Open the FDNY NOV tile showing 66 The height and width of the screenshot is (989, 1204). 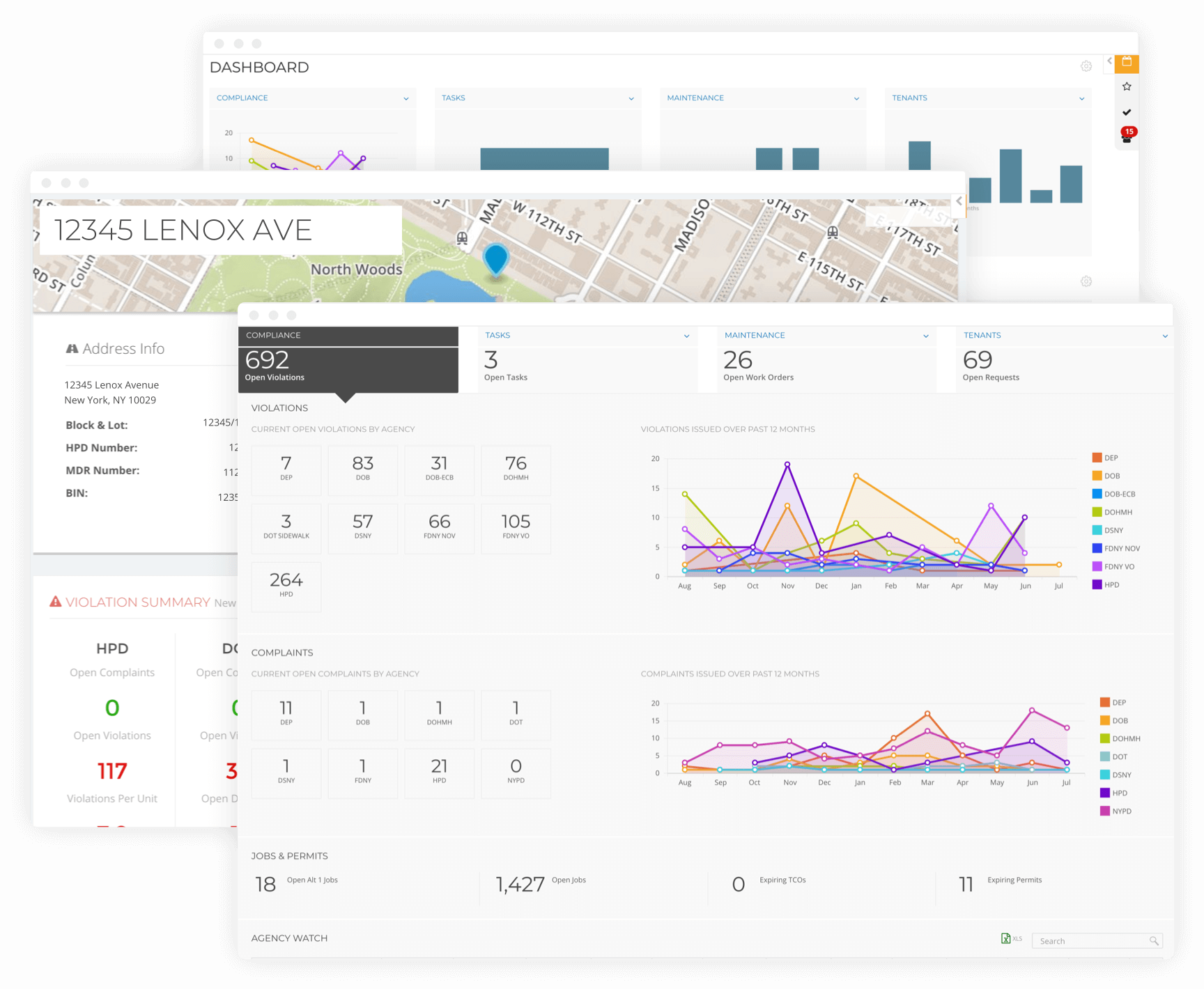click(440, 529)
